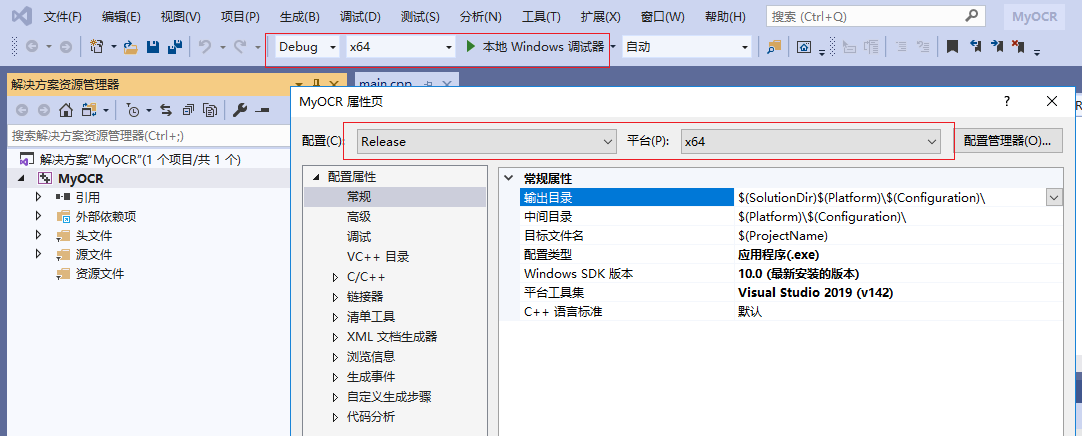The image size is (1082, 436).
Task: Toggle bookmark on the current line
Action: click(x=952, y=47)
